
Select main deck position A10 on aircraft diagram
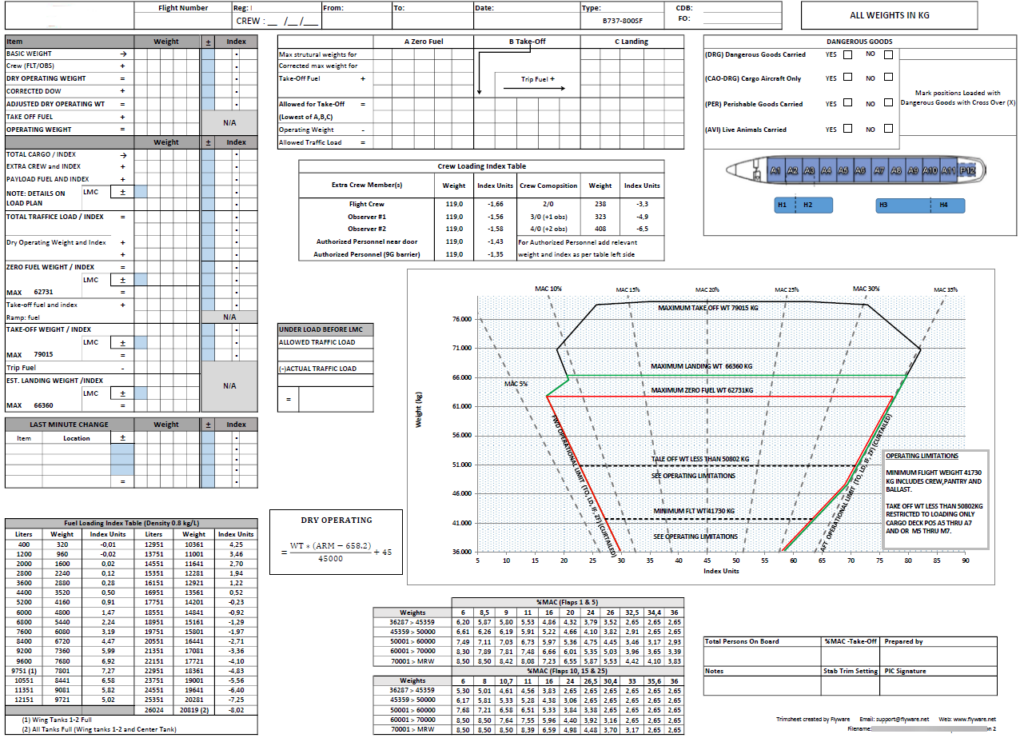pyautogui.click(x=930, y=170)
